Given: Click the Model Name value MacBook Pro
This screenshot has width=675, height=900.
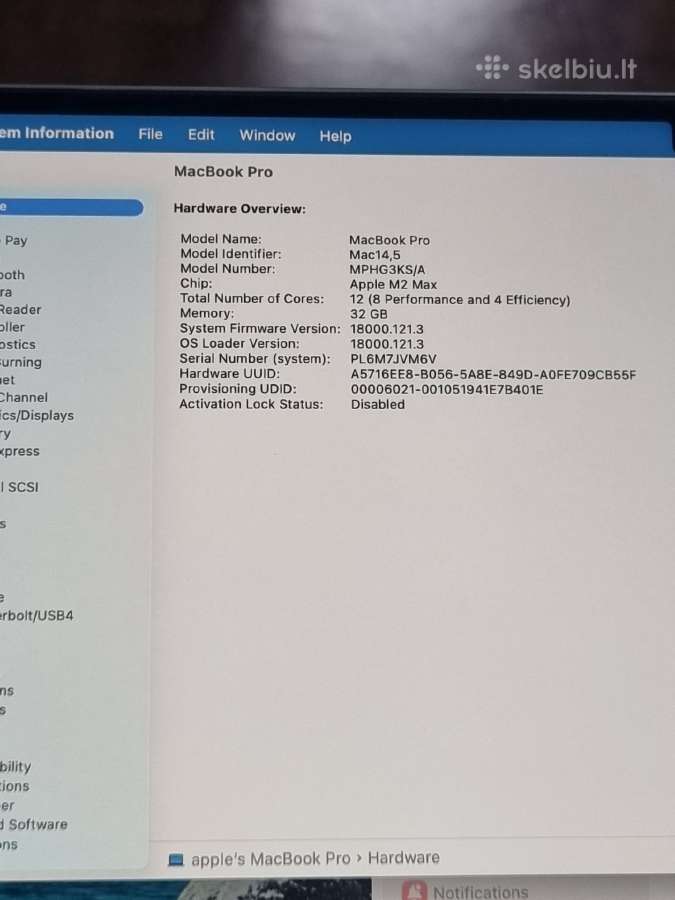Looking at the screenshot, I should [389, 240].
